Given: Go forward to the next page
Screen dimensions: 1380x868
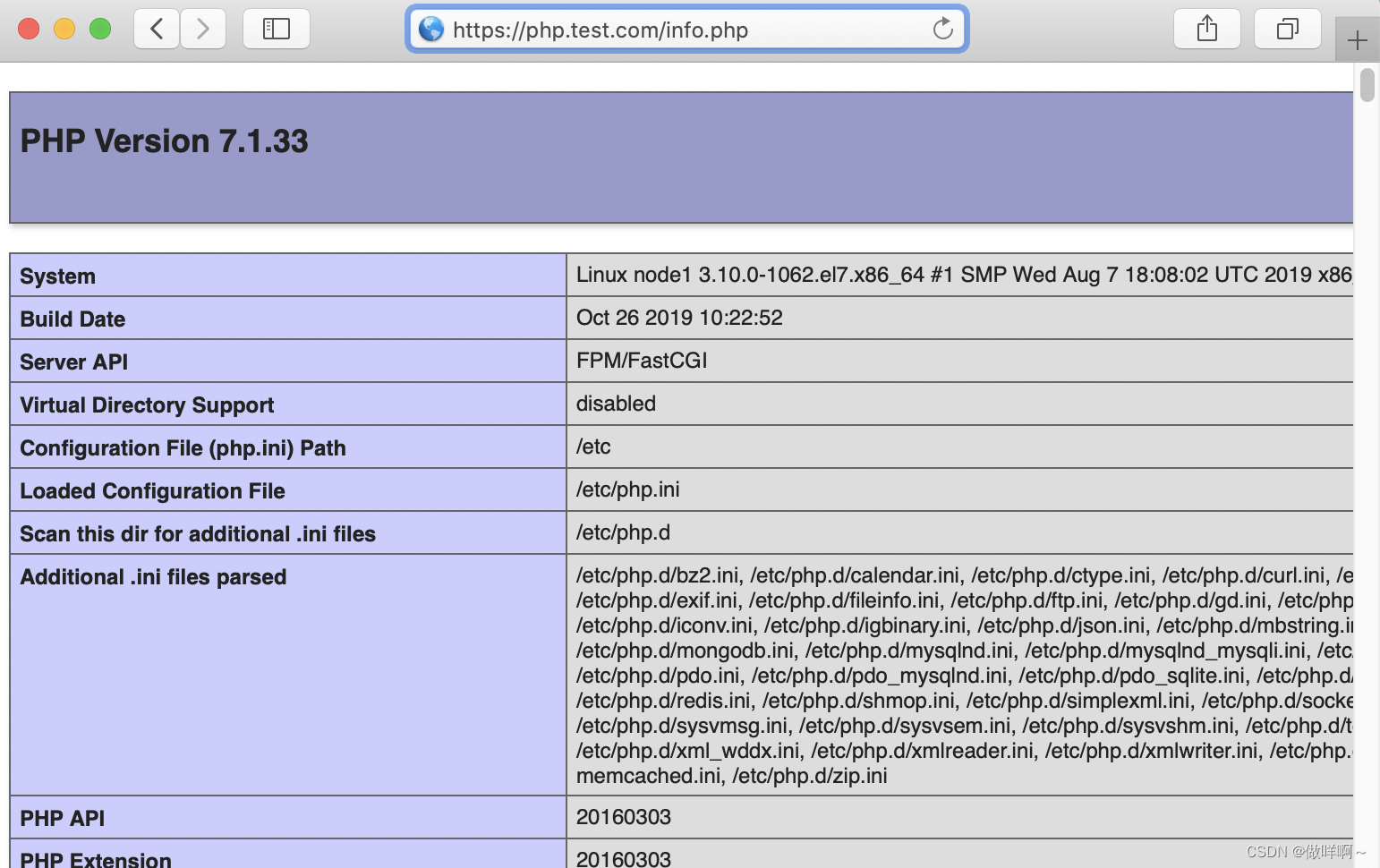Looking at the screenshot, I should tap(203, 29).
